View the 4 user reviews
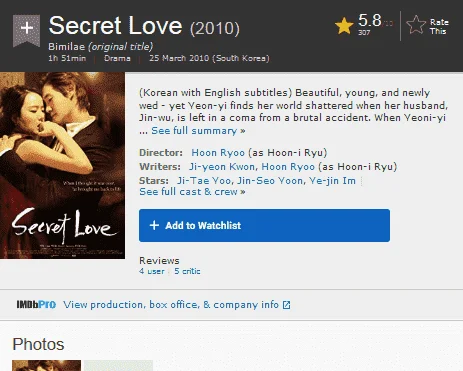The height and width of the screenshot is (371, 463). pyautogui.click(x=152, y=271)
